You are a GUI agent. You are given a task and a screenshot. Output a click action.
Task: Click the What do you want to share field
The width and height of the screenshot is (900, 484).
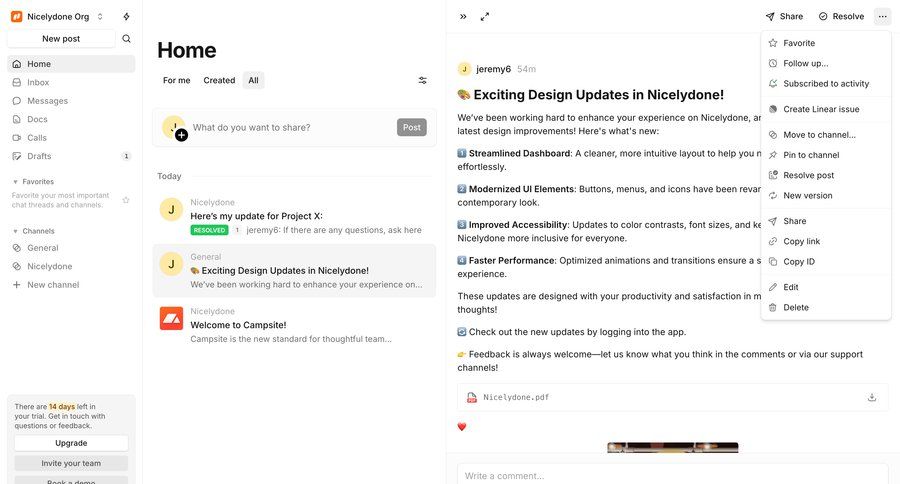(x=290, y=127)
